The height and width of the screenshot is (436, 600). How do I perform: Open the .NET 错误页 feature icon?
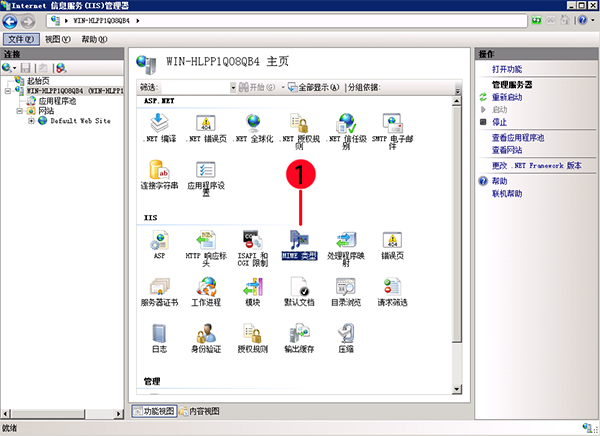(206, 128)
